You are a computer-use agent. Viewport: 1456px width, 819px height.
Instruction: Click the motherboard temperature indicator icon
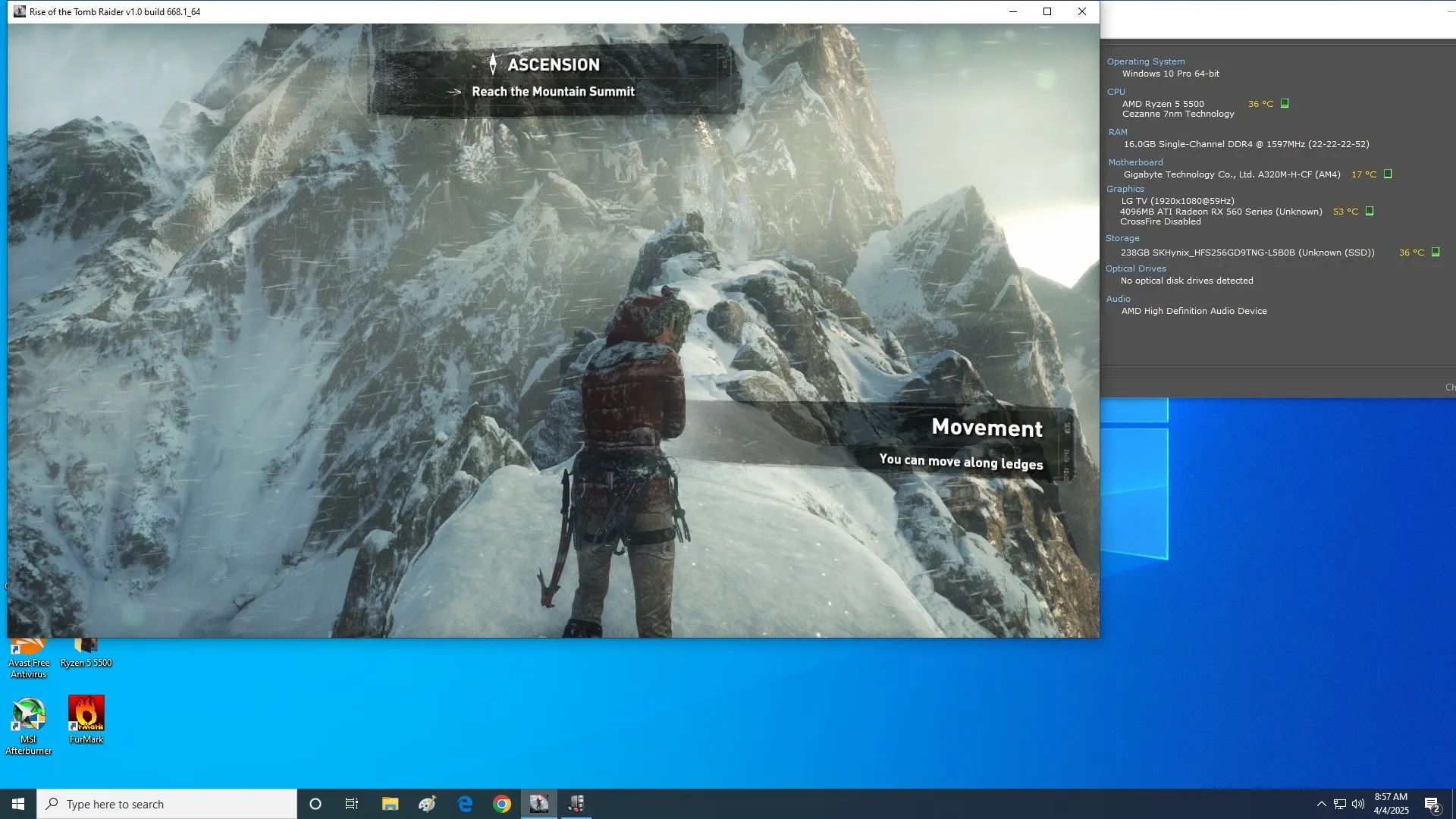(x=1388, y=174)
